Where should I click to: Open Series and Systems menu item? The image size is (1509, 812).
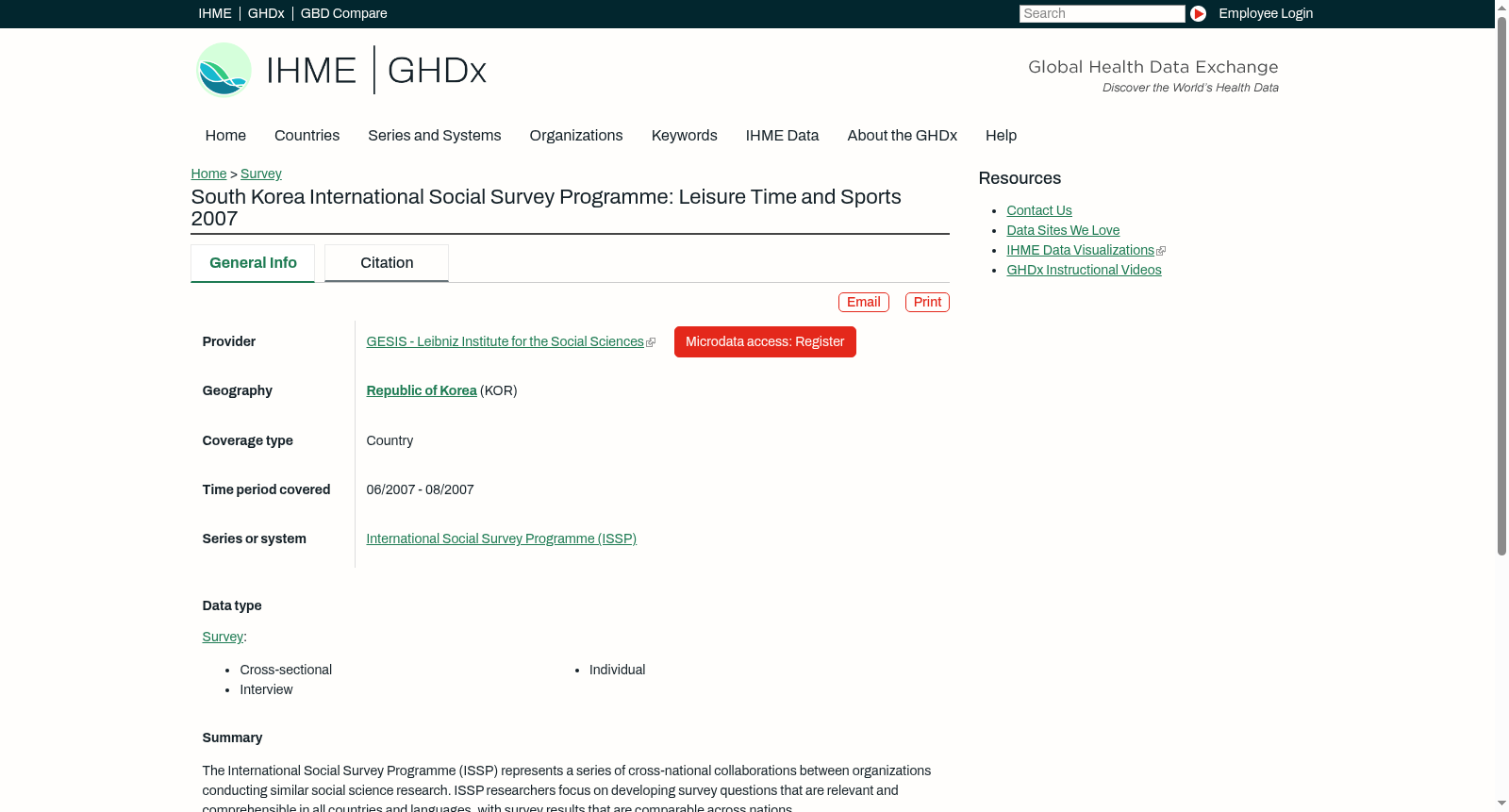[435, 136]
